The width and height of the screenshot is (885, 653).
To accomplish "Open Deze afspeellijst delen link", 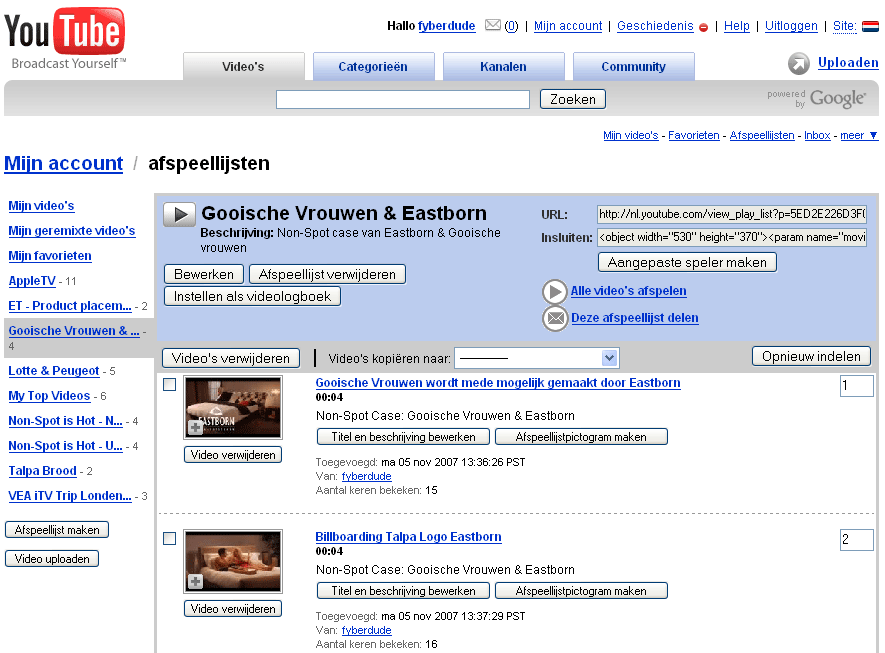I will 634,318.
